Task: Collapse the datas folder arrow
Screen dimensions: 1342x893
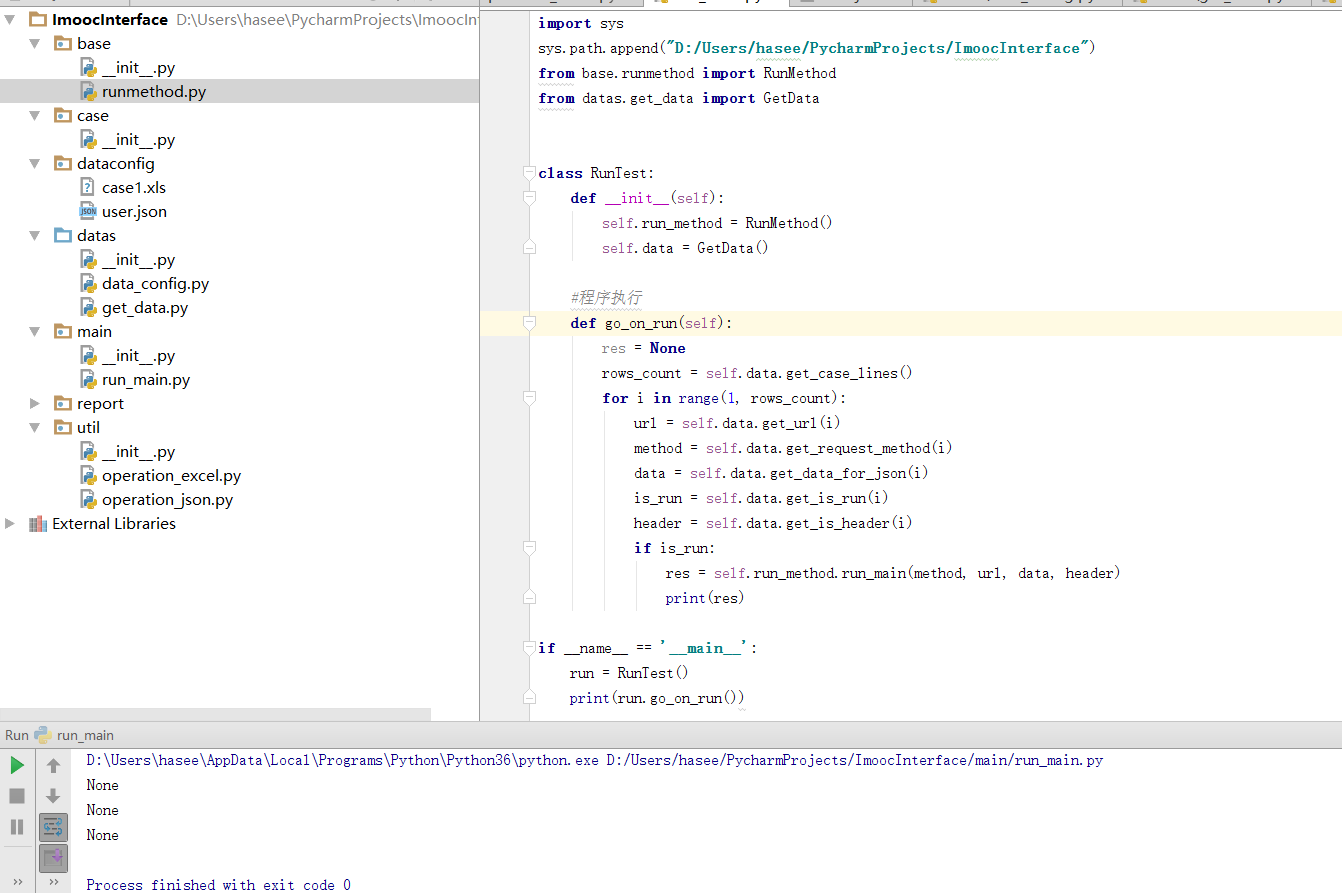Action: pyautogui.click(x=35, y=236)
